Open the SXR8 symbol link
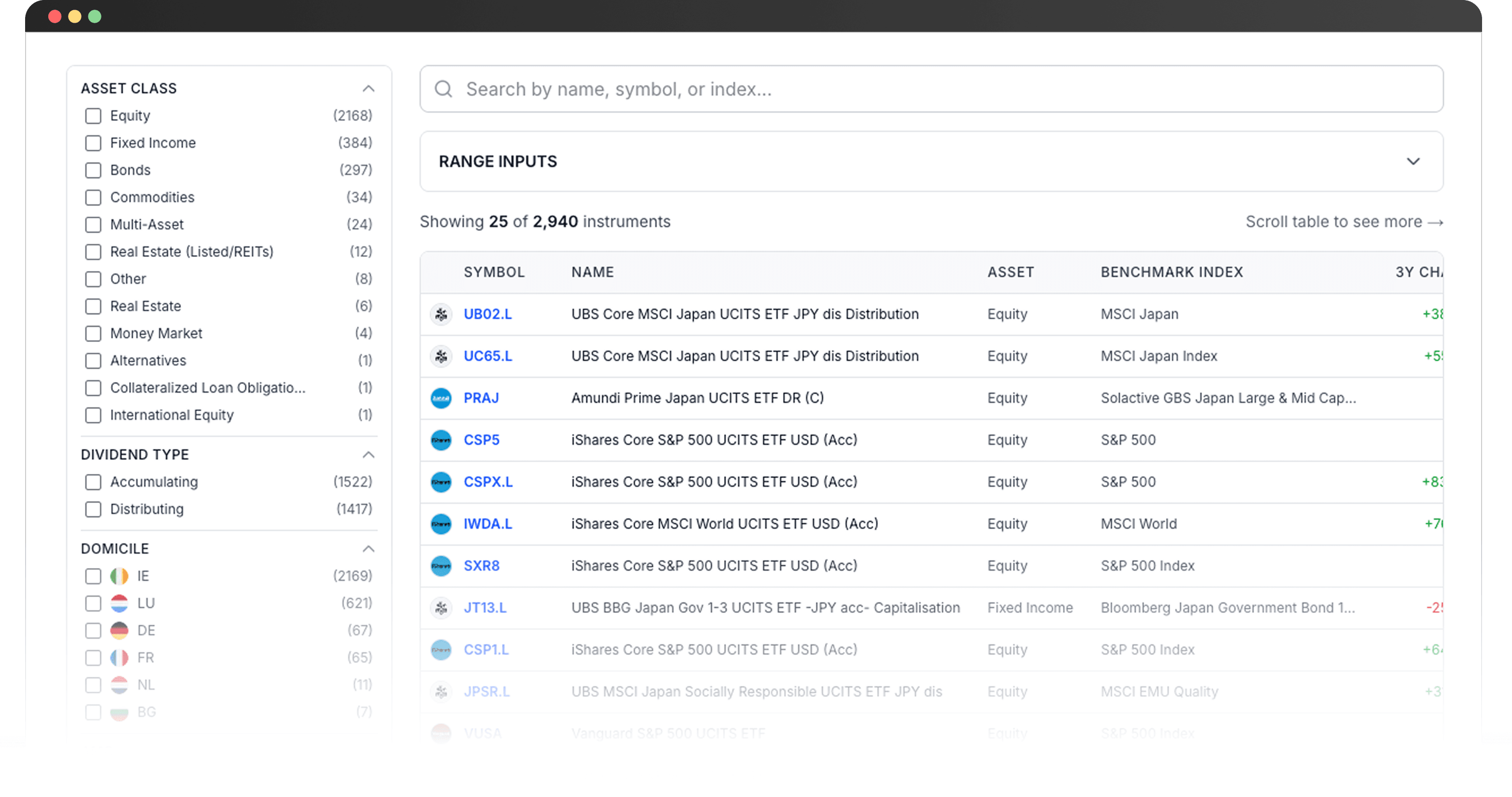This screenshot has width=1512, height=797. (481, 566)
